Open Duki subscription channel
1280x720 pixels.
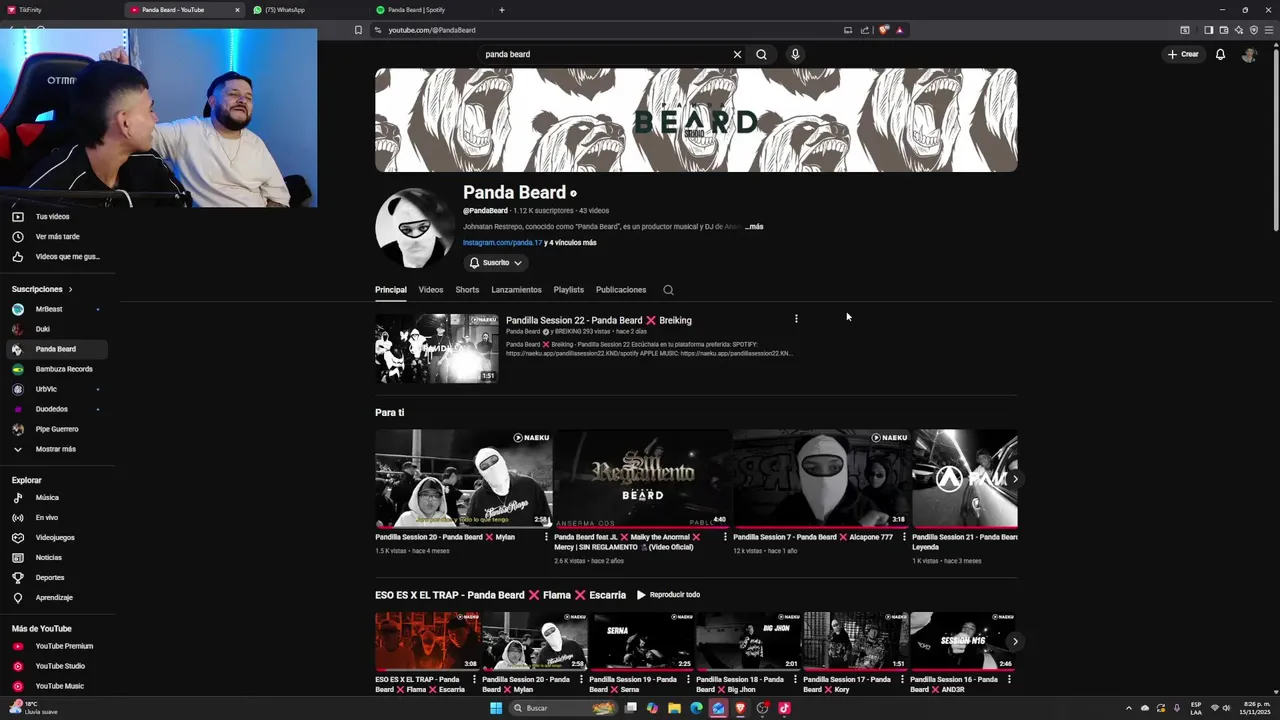click(x=57, y=329)
